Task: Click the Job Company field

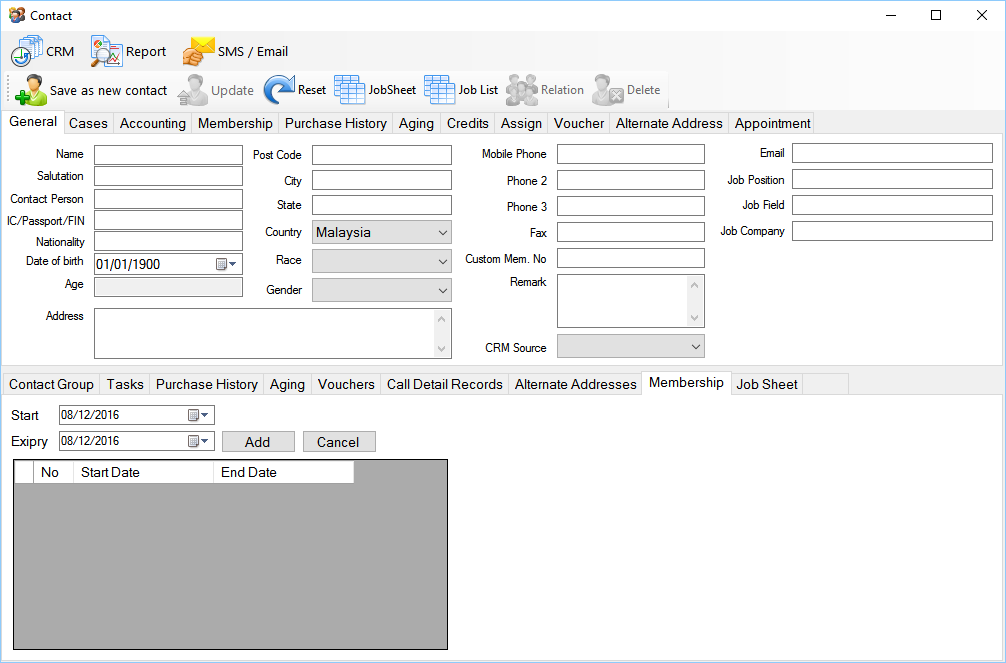Action: [x=892, y=231]
